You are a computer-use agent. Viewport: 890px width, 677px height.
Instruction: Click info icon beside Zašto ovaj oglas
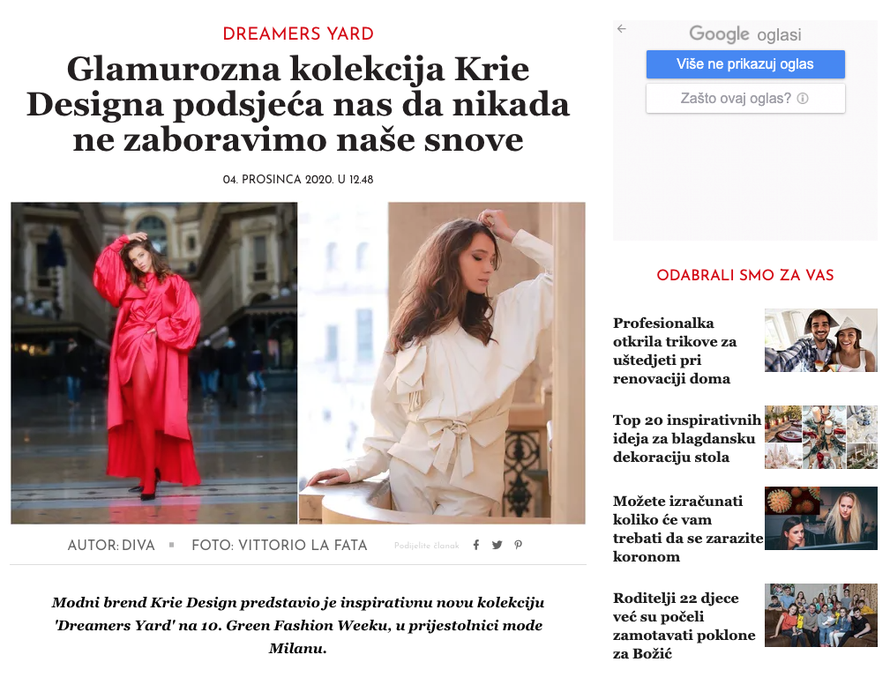click(x=803, y=99)
